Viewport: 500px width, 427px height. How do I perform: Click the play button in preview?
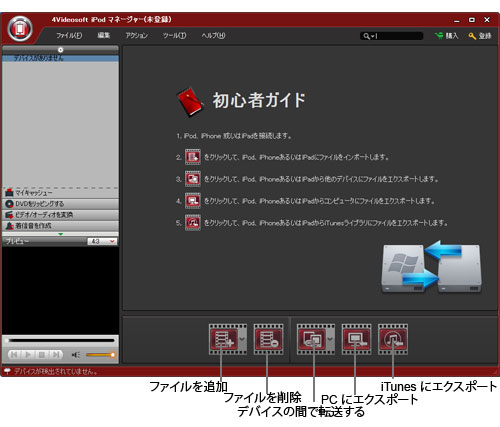coord(28,355)
